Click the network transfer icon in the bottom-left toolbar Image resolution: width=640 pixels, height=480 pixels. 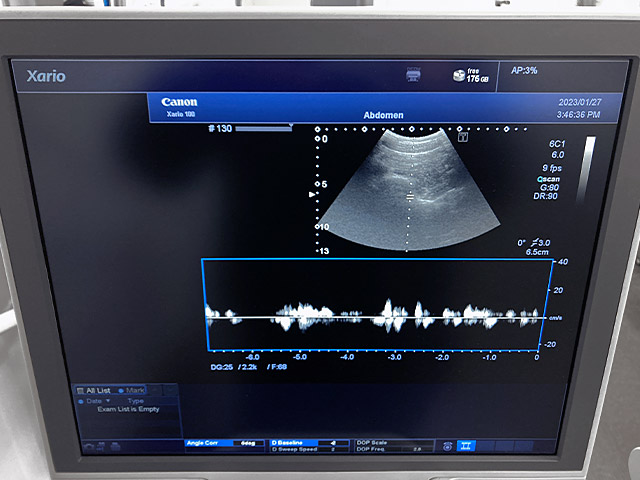tap(102, 446)
